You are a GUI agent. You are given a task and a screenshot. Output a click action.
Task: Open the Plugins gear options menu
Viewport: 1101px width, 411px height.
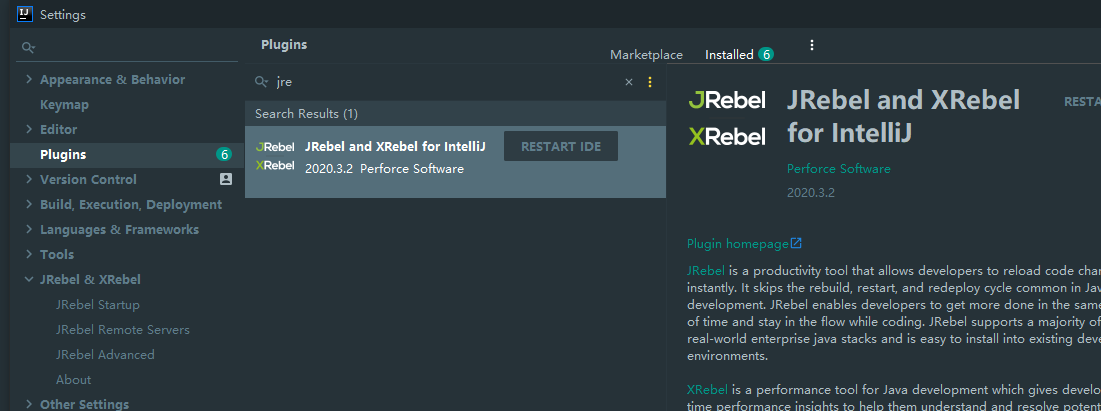click(812, 45)
